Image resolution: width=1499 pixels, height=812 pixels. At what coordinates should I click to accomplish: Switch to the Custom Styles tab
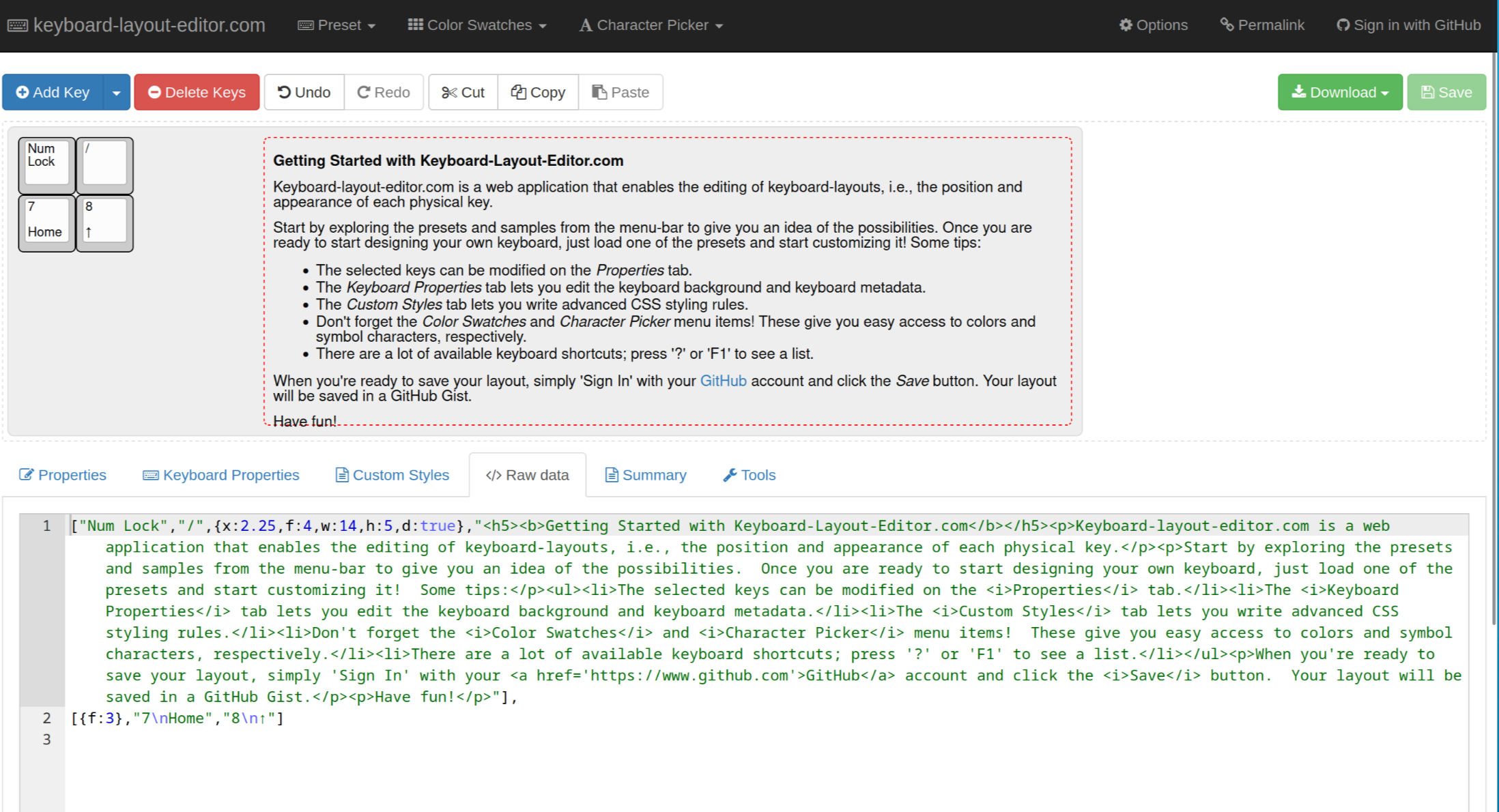pyautogui.click(x=392, y=475)
